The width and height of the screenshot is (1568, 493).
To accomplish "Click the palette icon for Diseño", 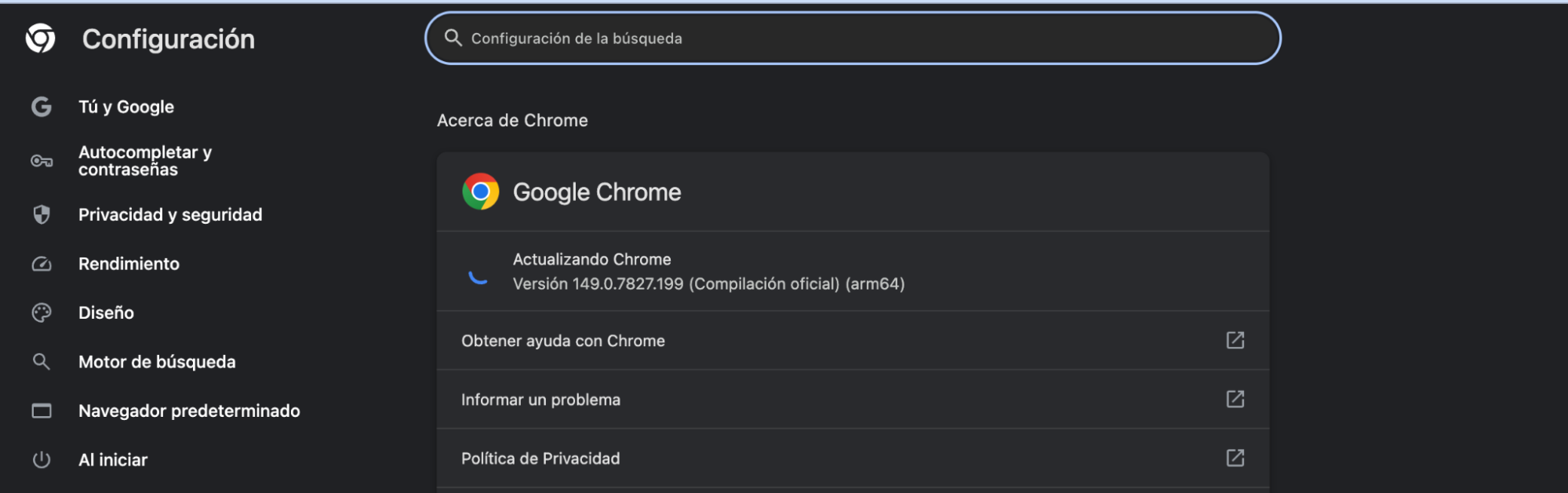I will 42,312.
